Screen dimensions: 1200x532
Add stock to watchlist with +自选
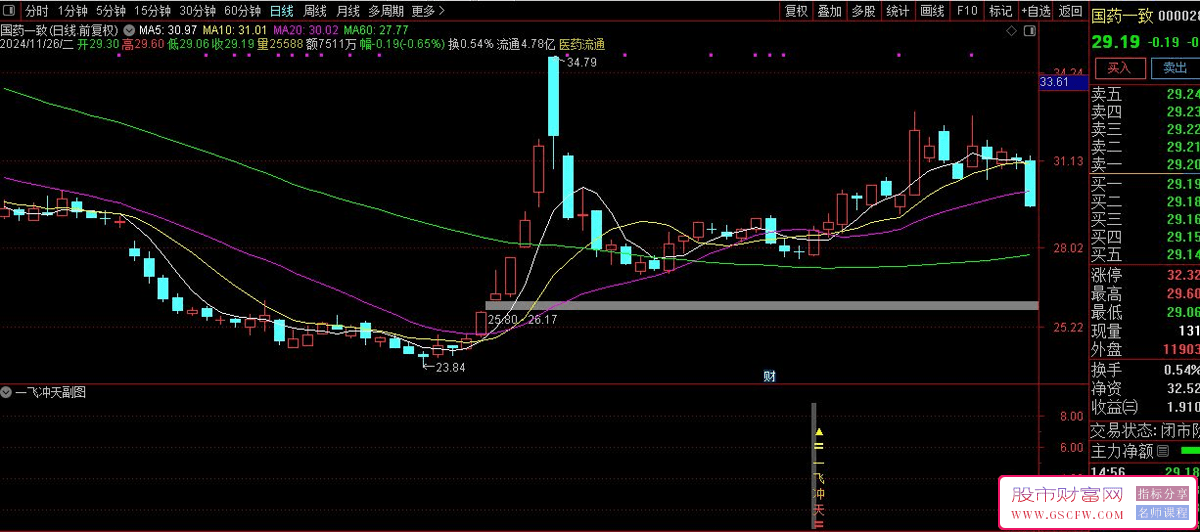coord(1035,11)
